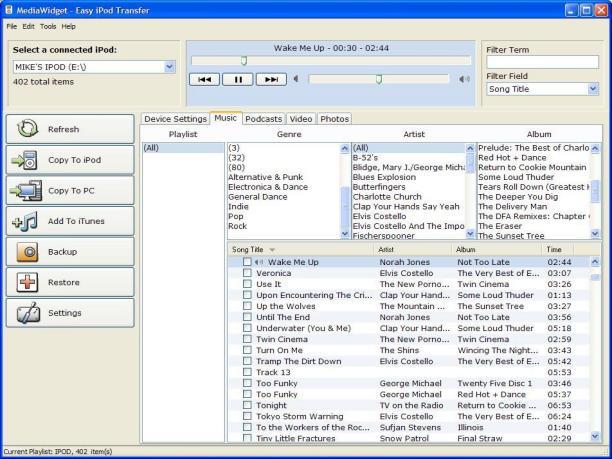Select artist Clap Your Hands Say Yeah
This screenshot has width=612, height=459.
click(406, 206)
